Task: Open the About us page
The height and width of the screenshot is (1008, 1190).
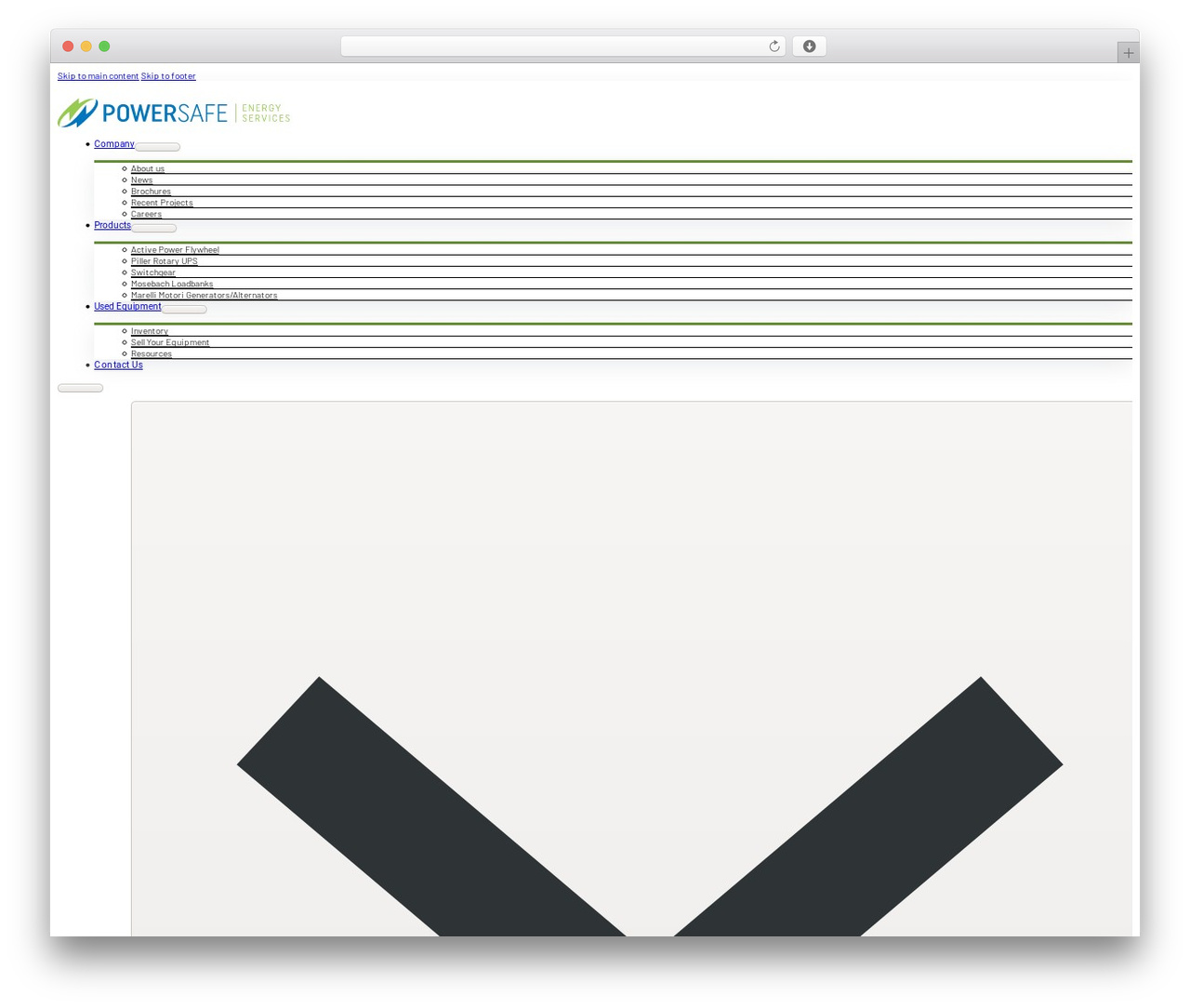Action: click(148, 168)
